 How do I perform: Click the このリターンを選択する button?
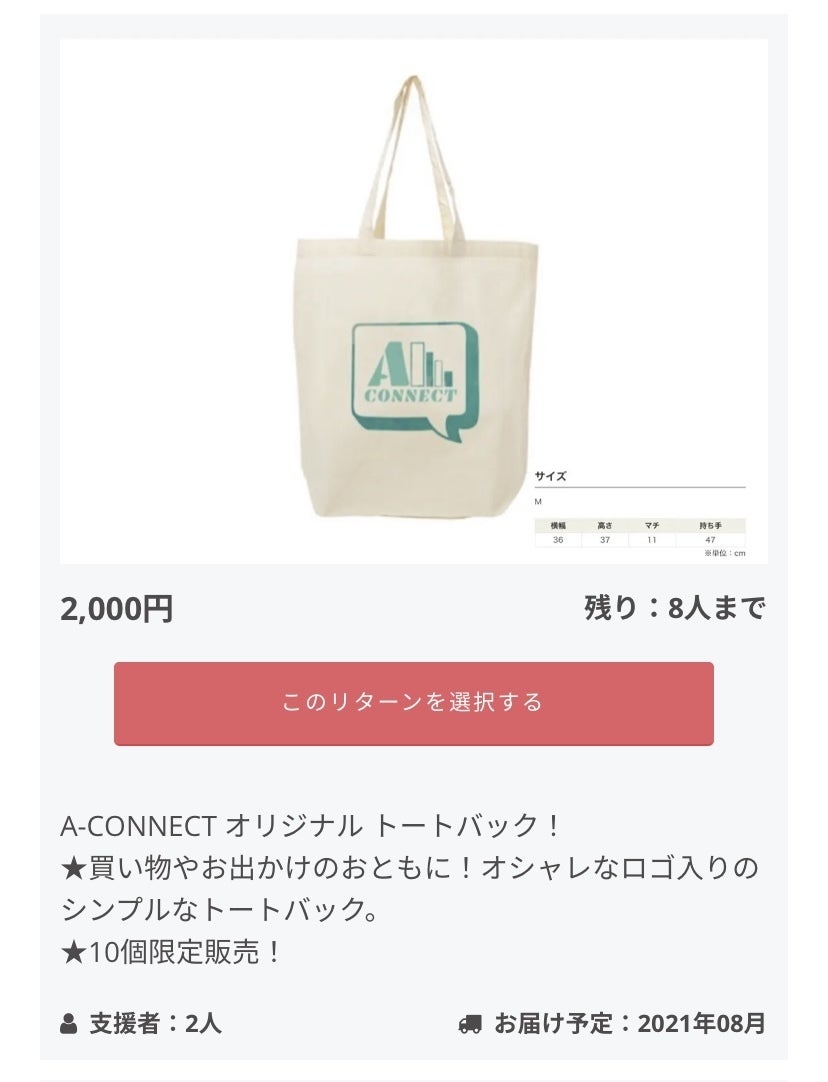point(413,703)
